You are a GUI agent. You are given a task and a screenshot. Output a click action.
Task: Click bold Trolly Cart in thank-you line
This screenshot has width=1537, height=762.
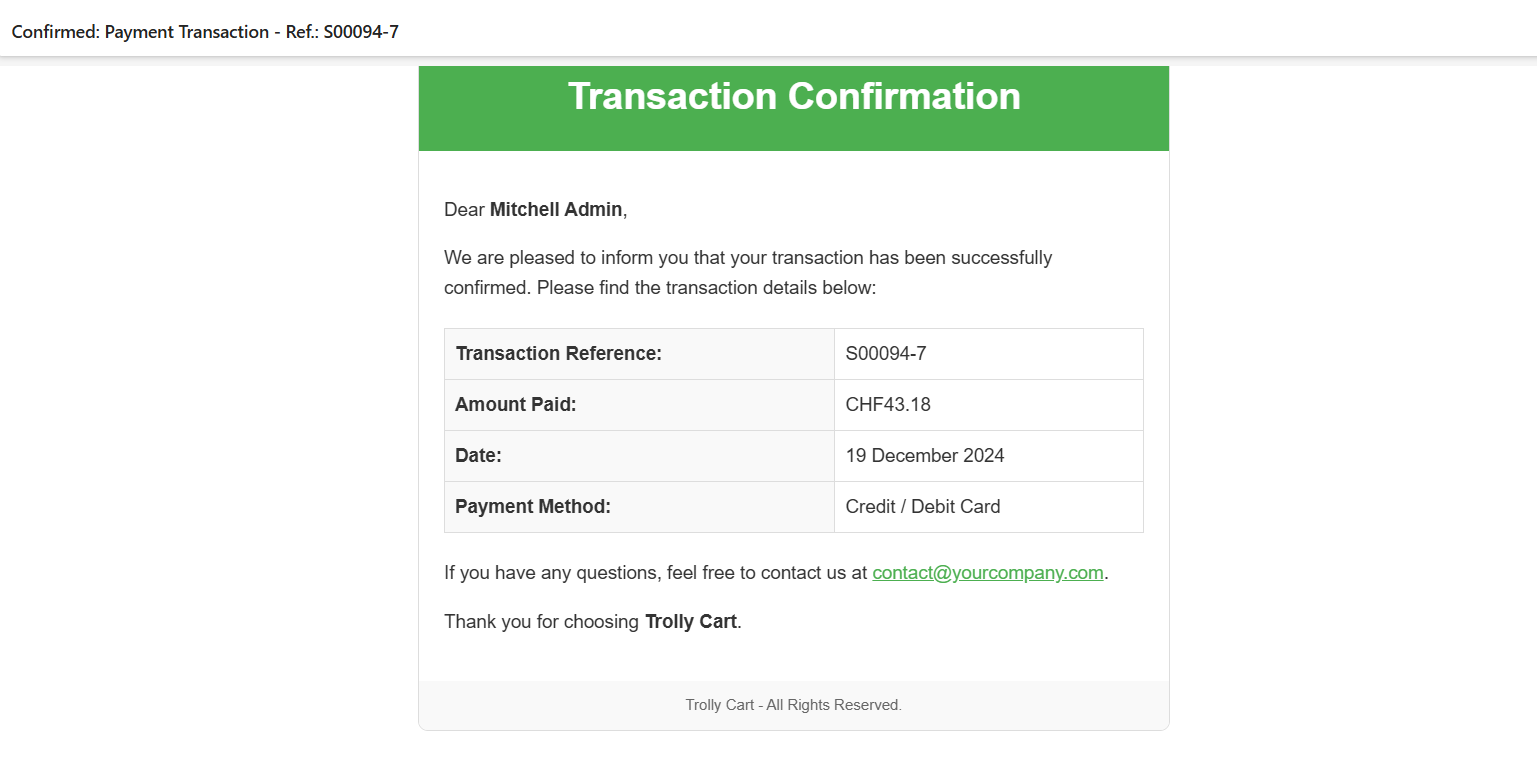tap(690, 622)
